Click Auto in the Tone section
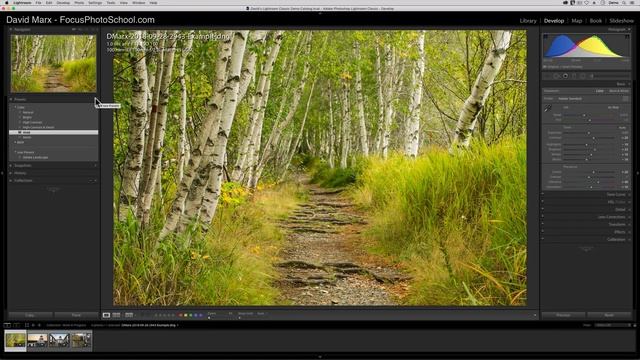The image size is (640, 360). point(622,128)
